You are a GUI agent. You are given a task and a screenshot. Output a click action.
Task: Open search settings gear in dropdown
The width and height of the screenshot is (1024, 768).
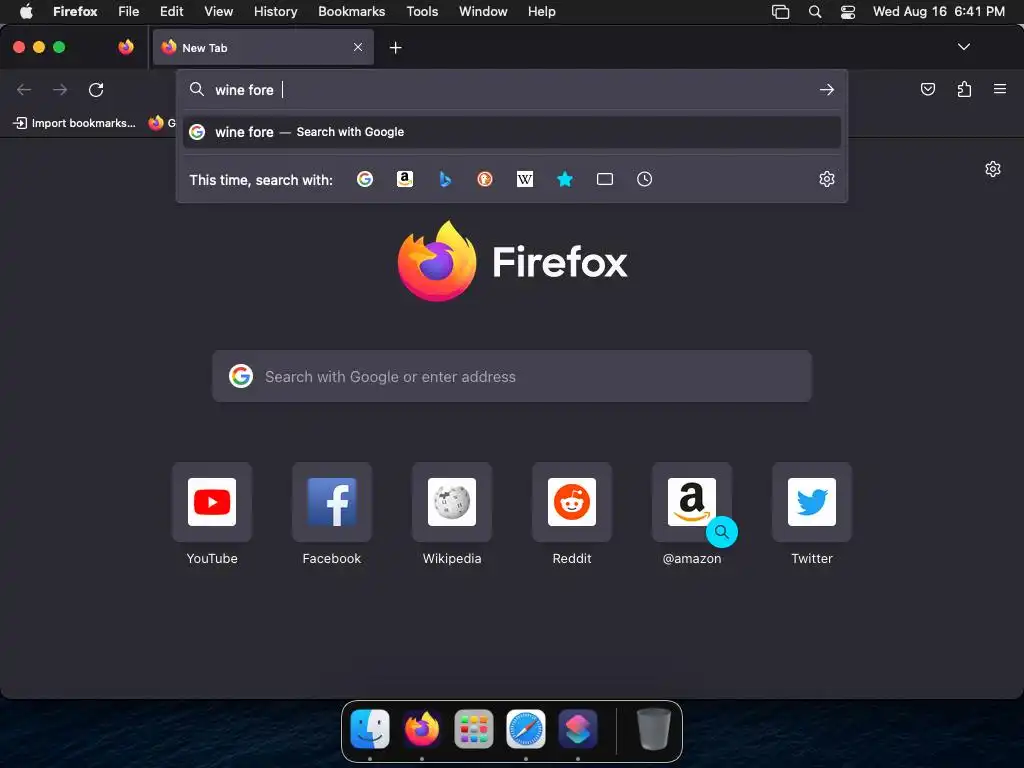827,179
